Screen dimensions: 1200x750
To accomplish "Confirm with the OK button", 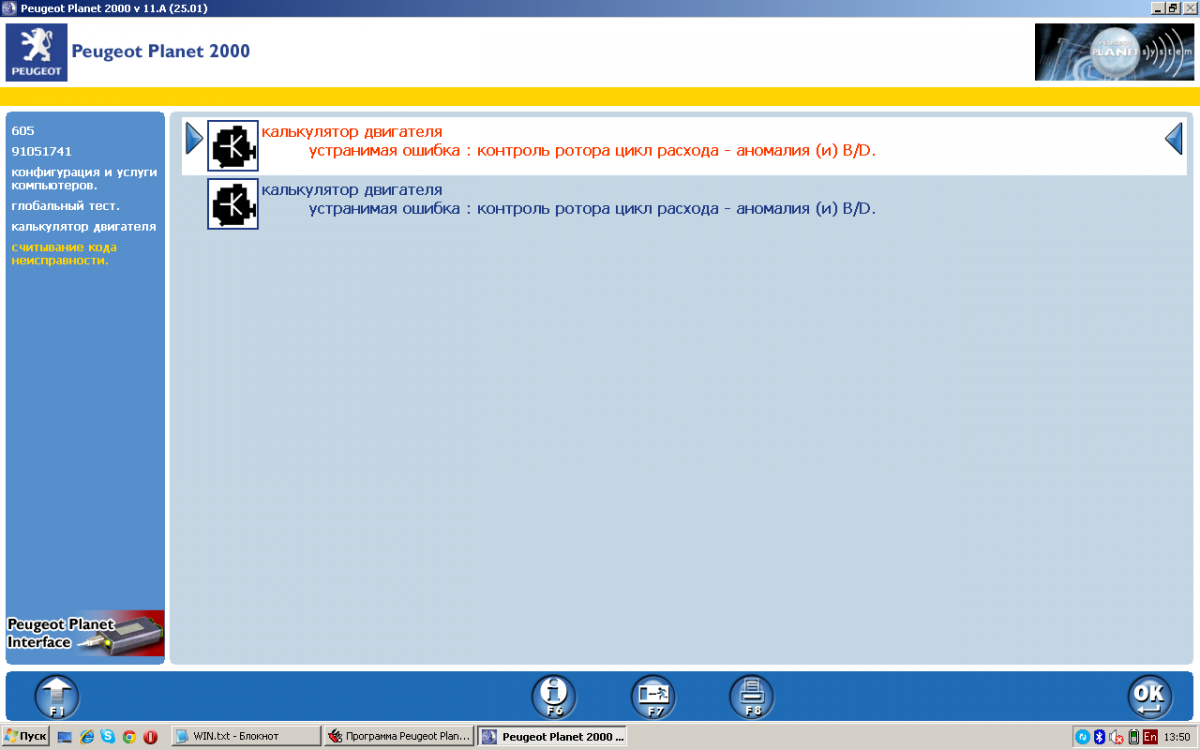I will pos(1149,696).
